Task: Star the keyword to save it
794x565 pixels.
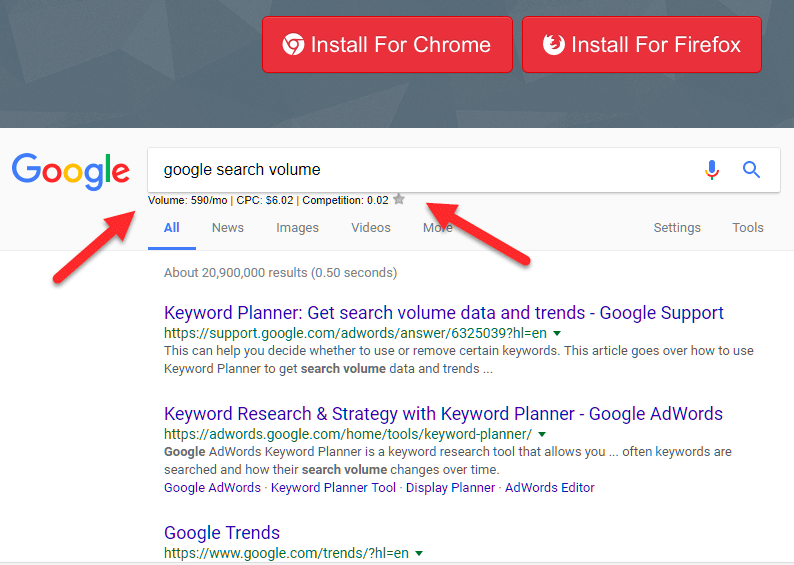Action: point(399,199)
